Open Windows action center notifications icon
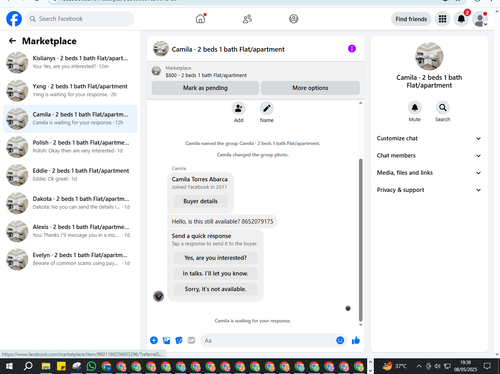Screen dimensions: 500x374 pos(487,366)
